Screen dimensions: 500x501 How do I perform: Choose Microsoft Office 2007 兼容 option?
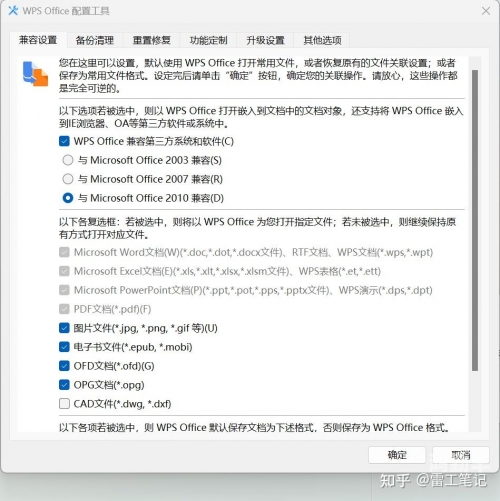(x=68, y=179)
